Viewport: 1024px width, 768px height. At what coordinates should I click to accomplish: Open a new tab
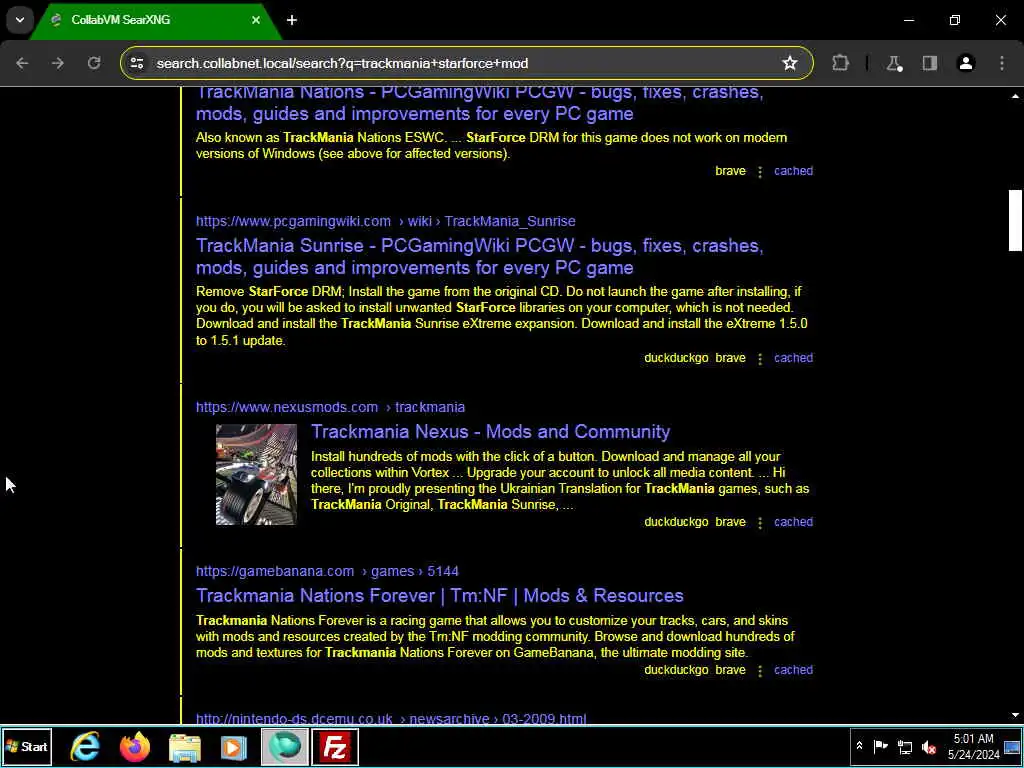pyautogui.click(x=292, y=20)
